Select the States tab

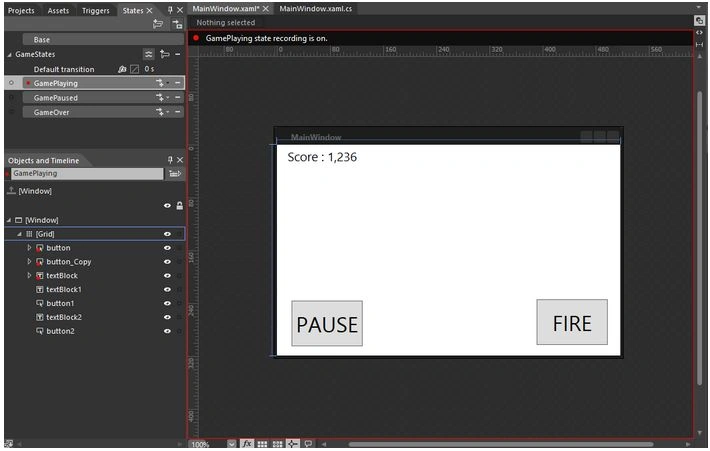133,10
